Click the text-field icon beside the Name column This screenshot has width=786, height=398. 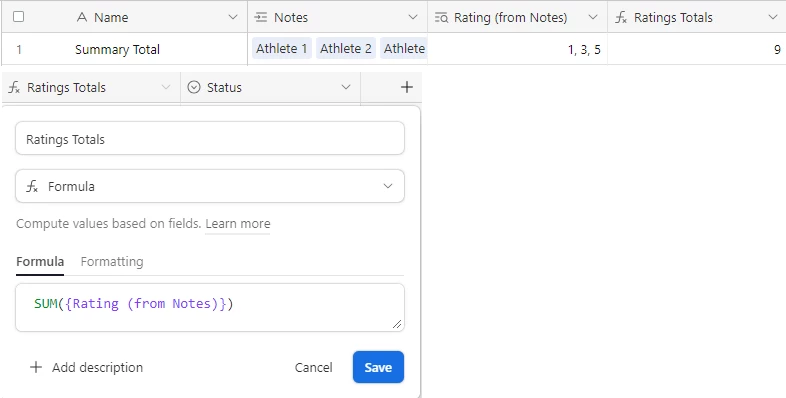[x=82, y=18]
